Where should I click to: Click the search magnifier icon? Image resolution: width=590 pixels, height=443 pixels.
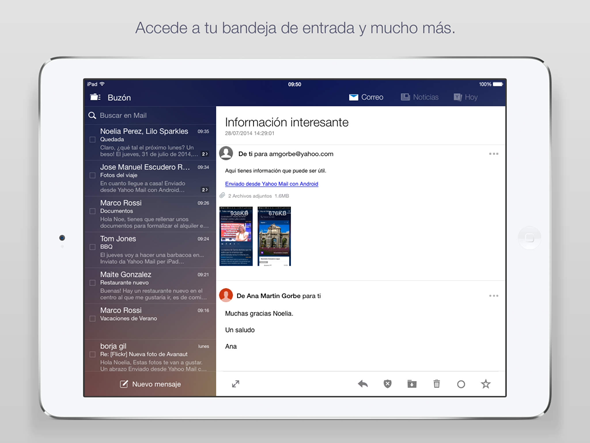92,115
